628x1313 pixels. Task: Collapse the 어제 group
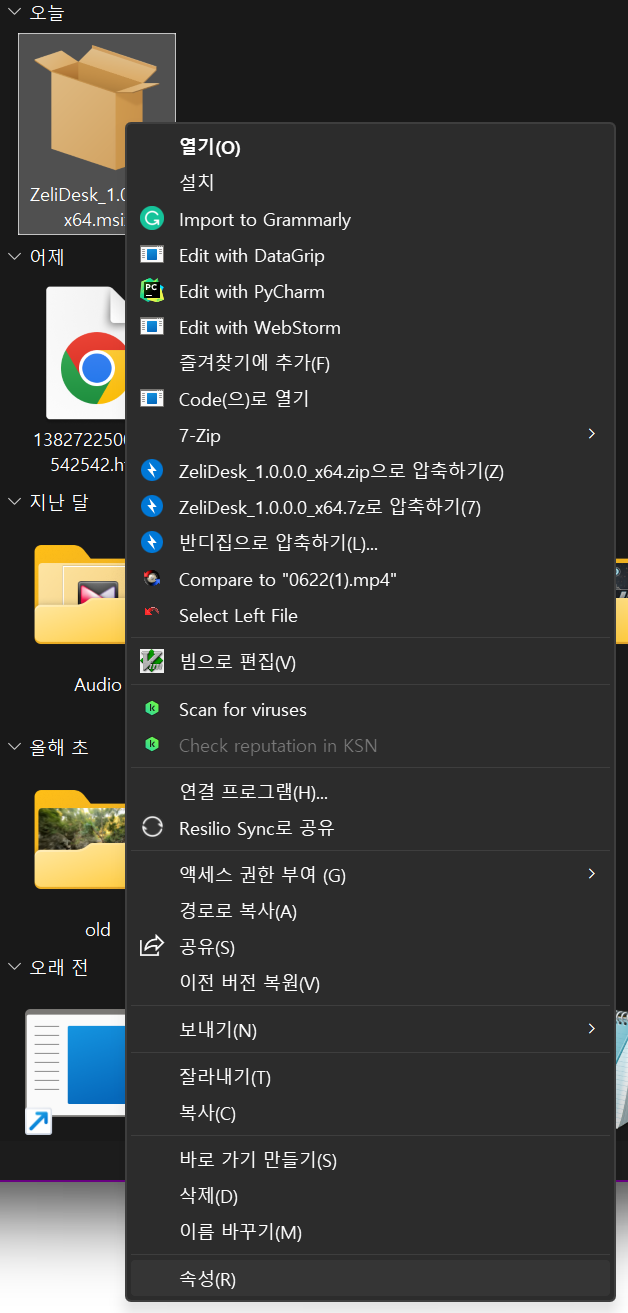click(14, 256)
